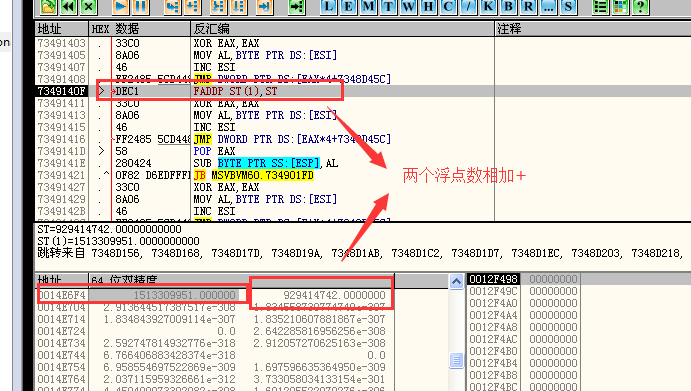Click the HEX 数据 column header
The height and width of the screenshot is (391, 691).
[139, 29]
